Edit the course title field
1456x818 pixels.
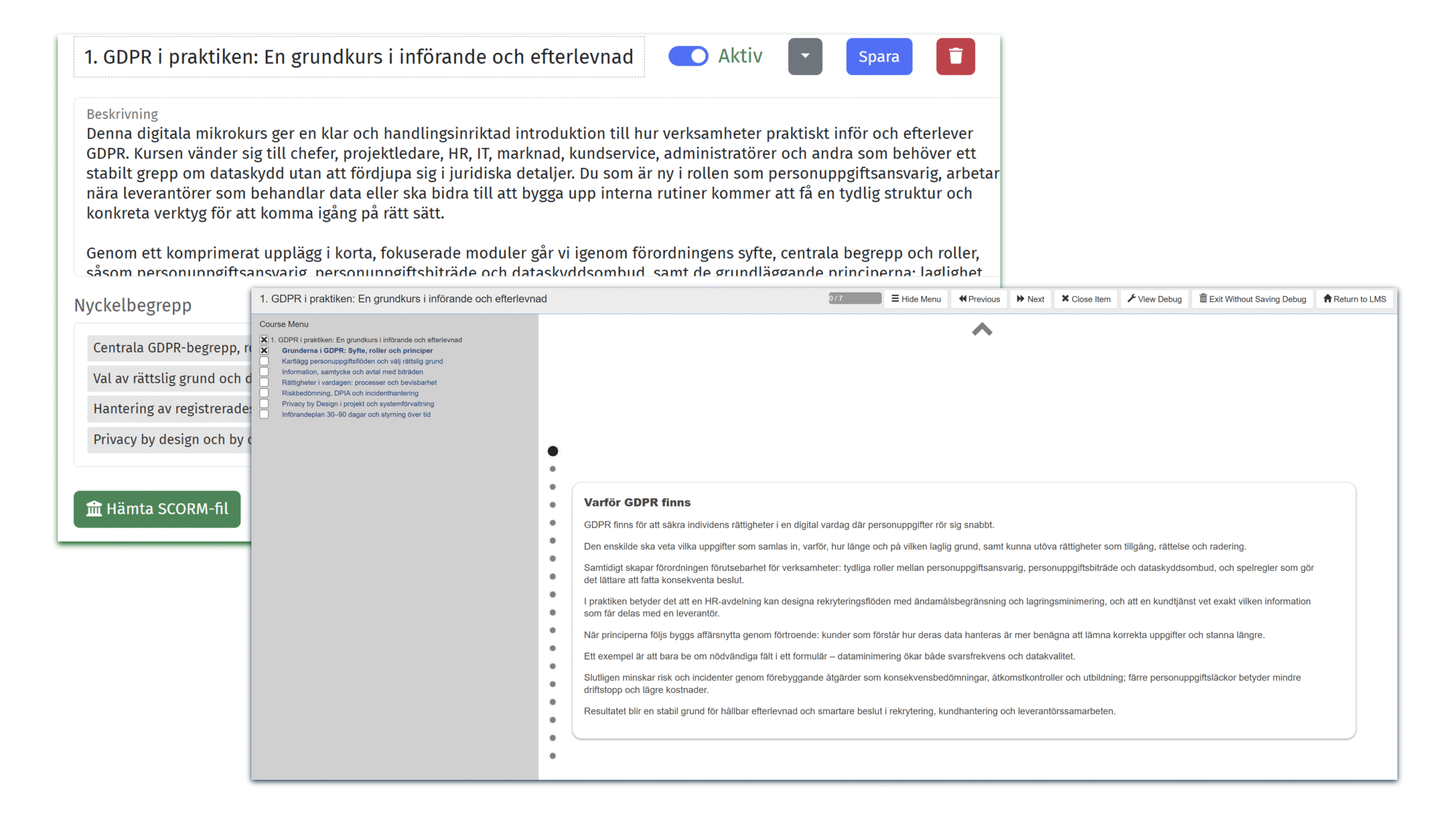(x=359, y=57)
